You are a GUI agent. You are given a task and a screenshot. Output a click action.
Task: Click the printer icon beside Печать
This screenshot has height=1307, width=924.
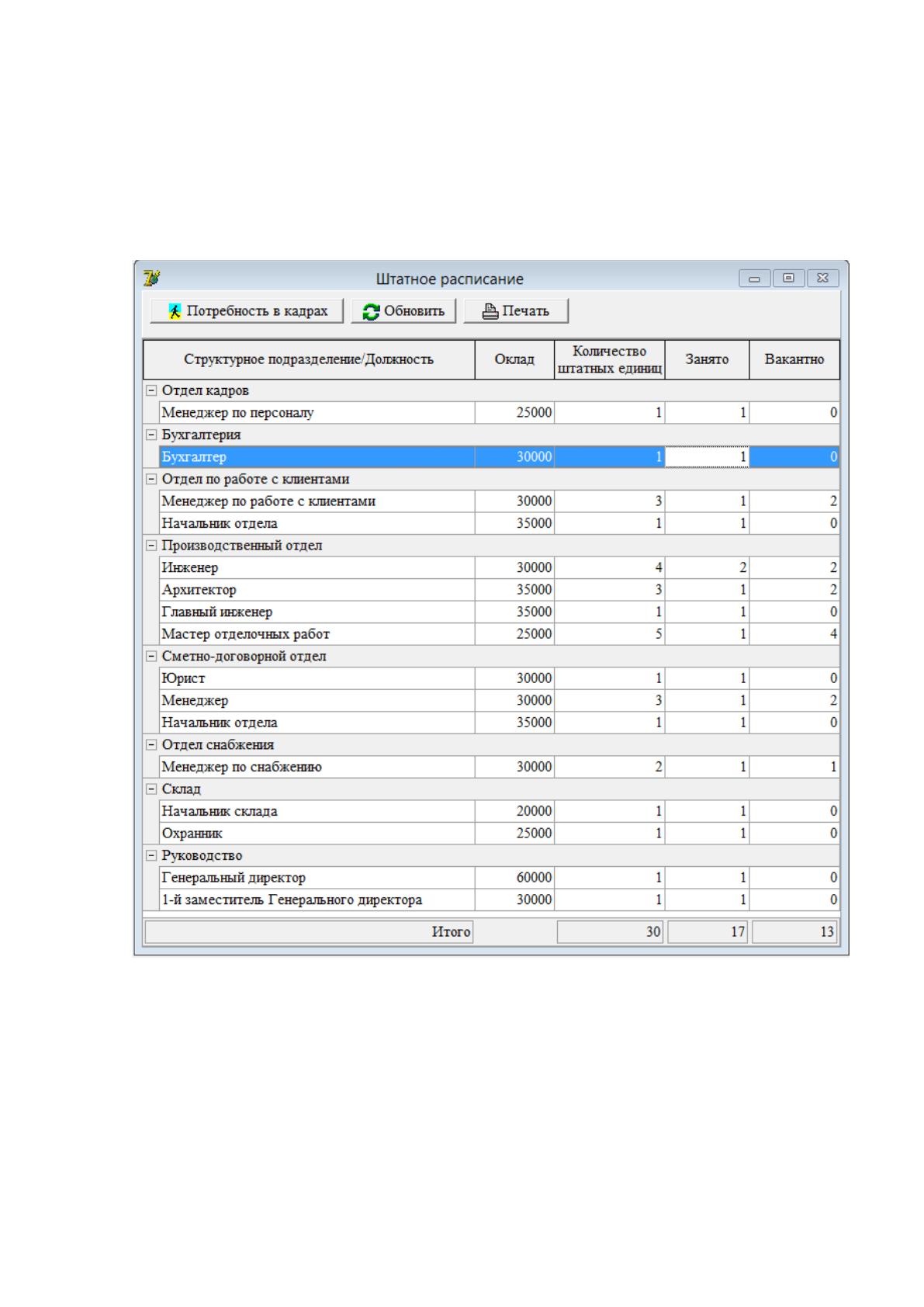(x=490, y=311)
